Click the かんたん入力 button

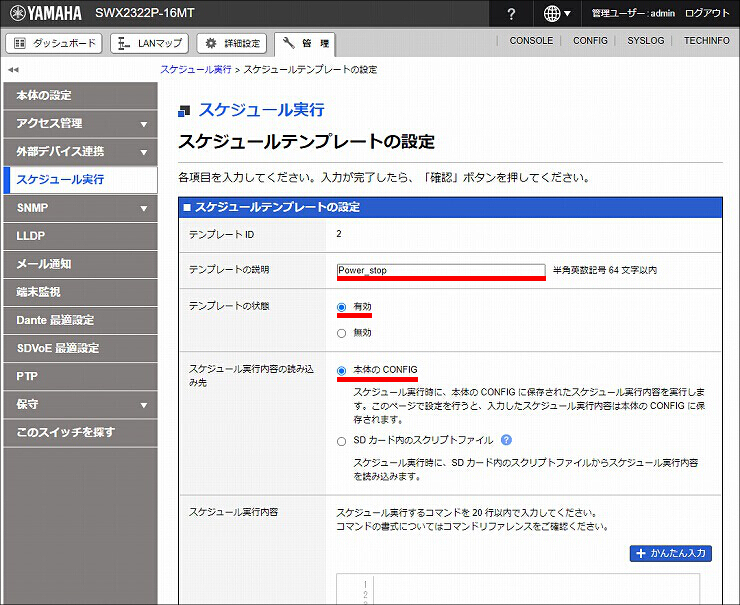click(x=671, y=554)
